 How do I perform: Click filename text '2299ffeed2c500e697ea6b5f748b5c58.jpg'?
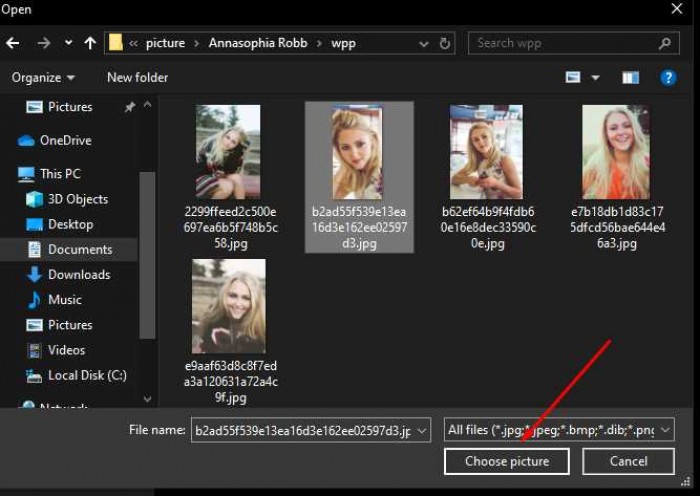point(230,227)
